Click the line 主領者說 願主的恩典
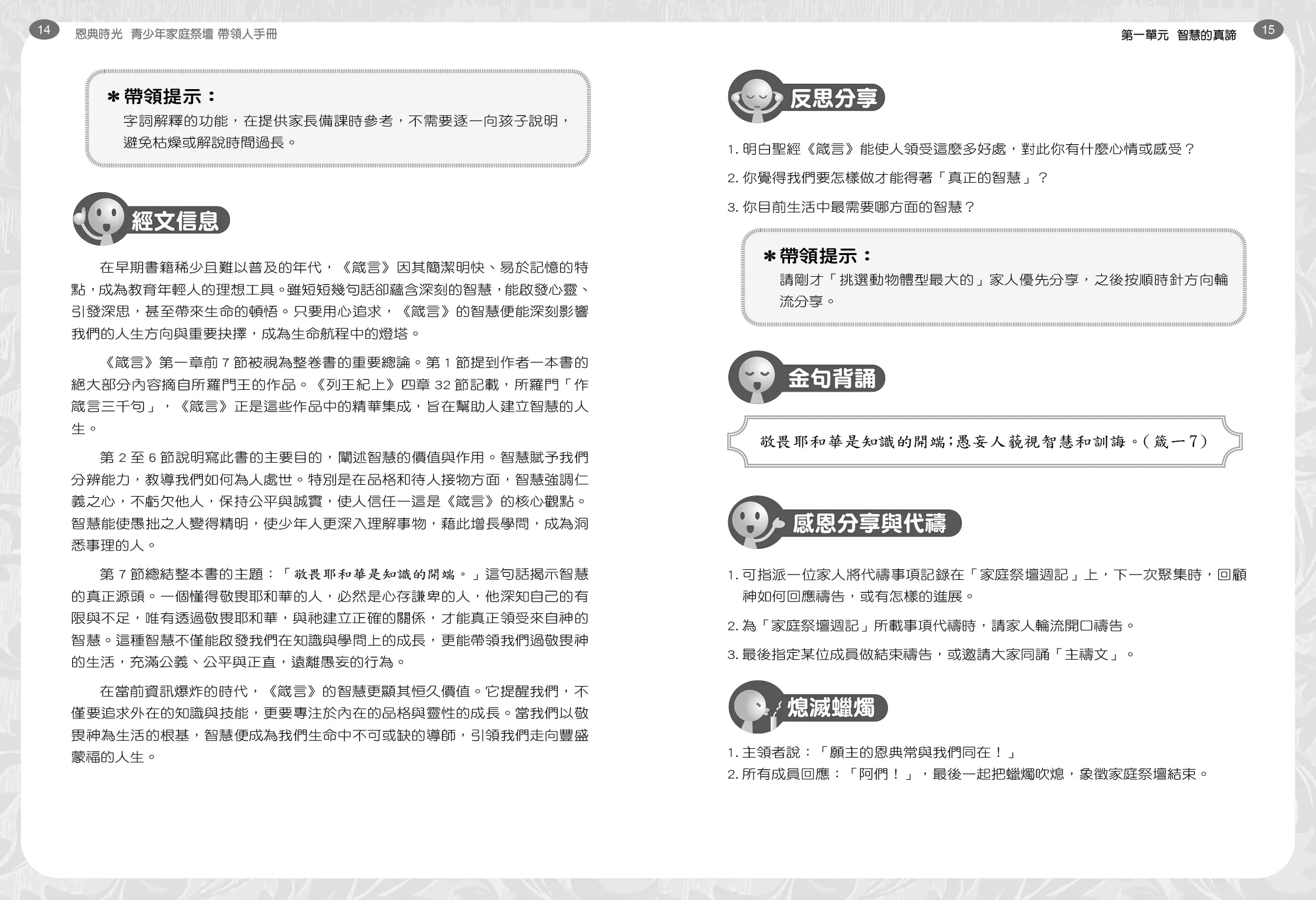Viewport: 1316px width, 900px height. 870,752
